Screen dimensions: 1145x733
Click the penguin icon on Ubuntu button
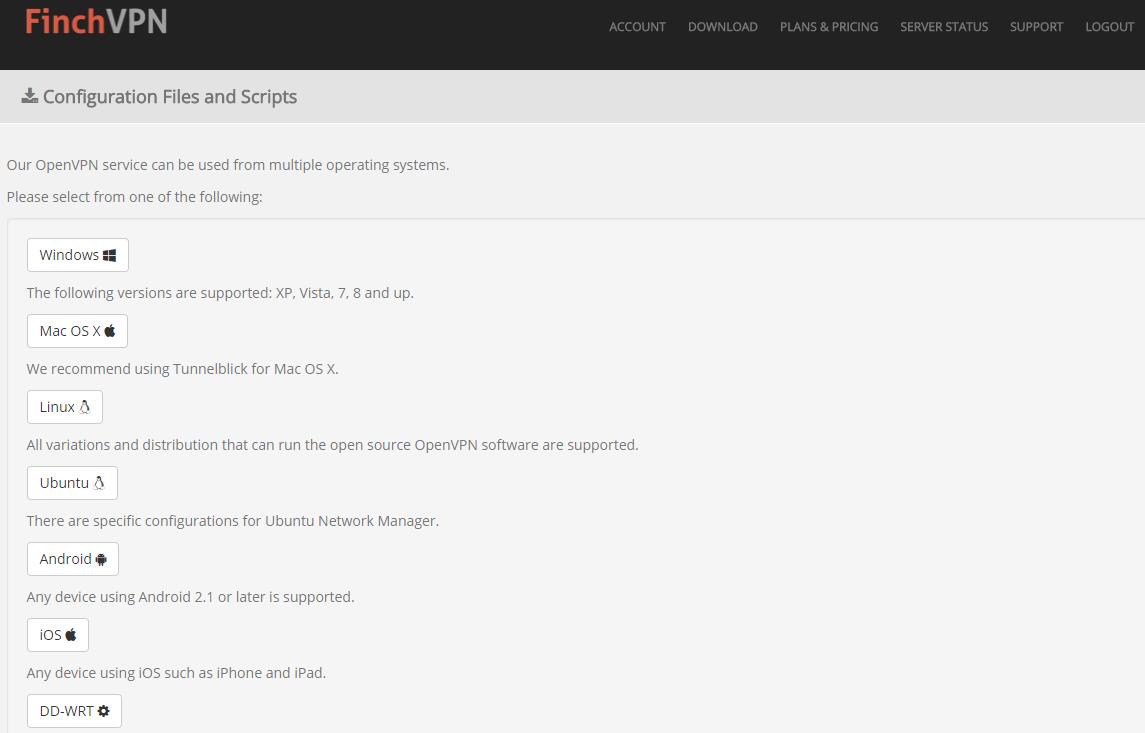[99, 483]
